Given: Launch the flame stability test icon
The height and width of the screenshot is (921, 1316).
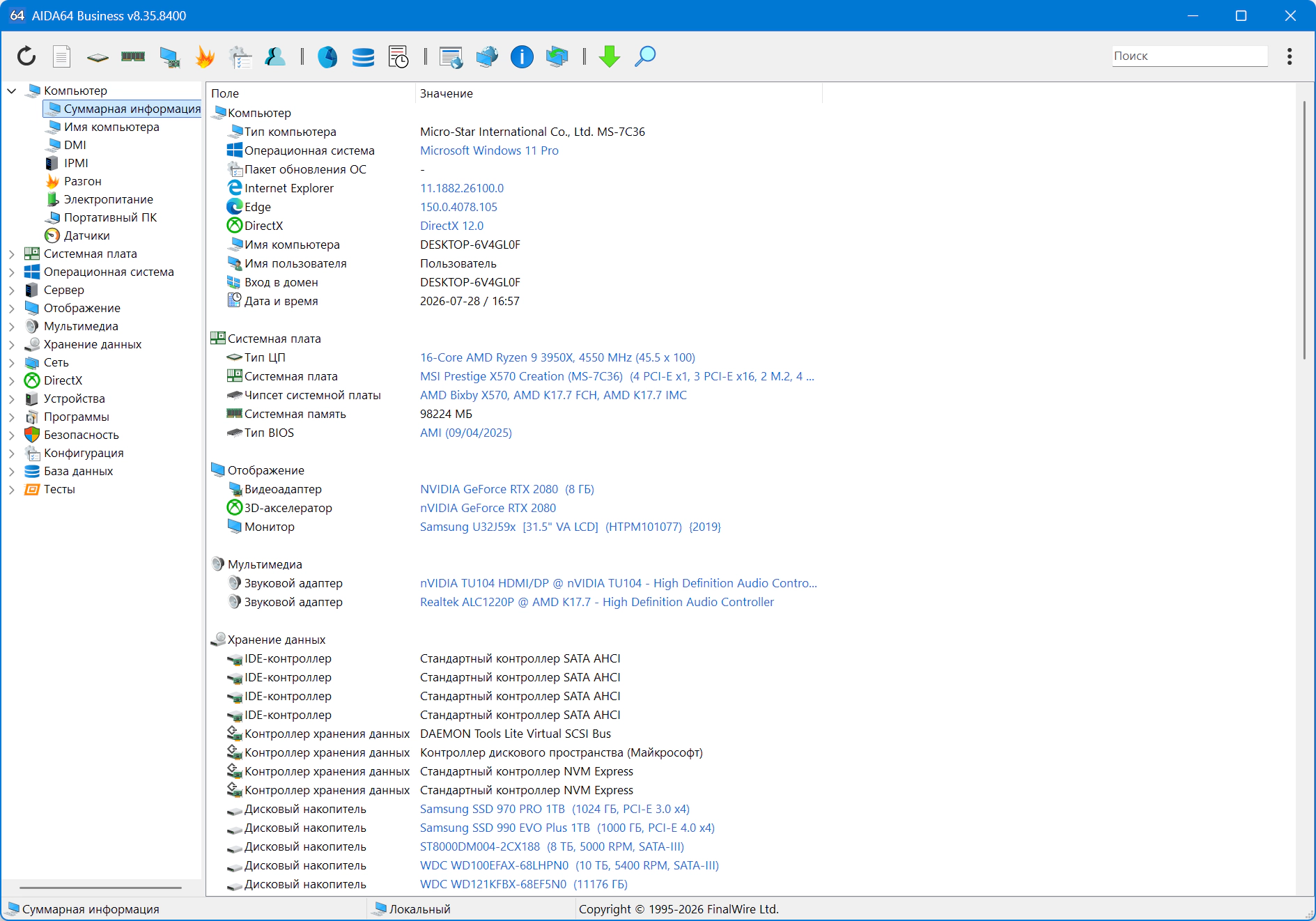Looking at the screenshot, I should (205, 56).
